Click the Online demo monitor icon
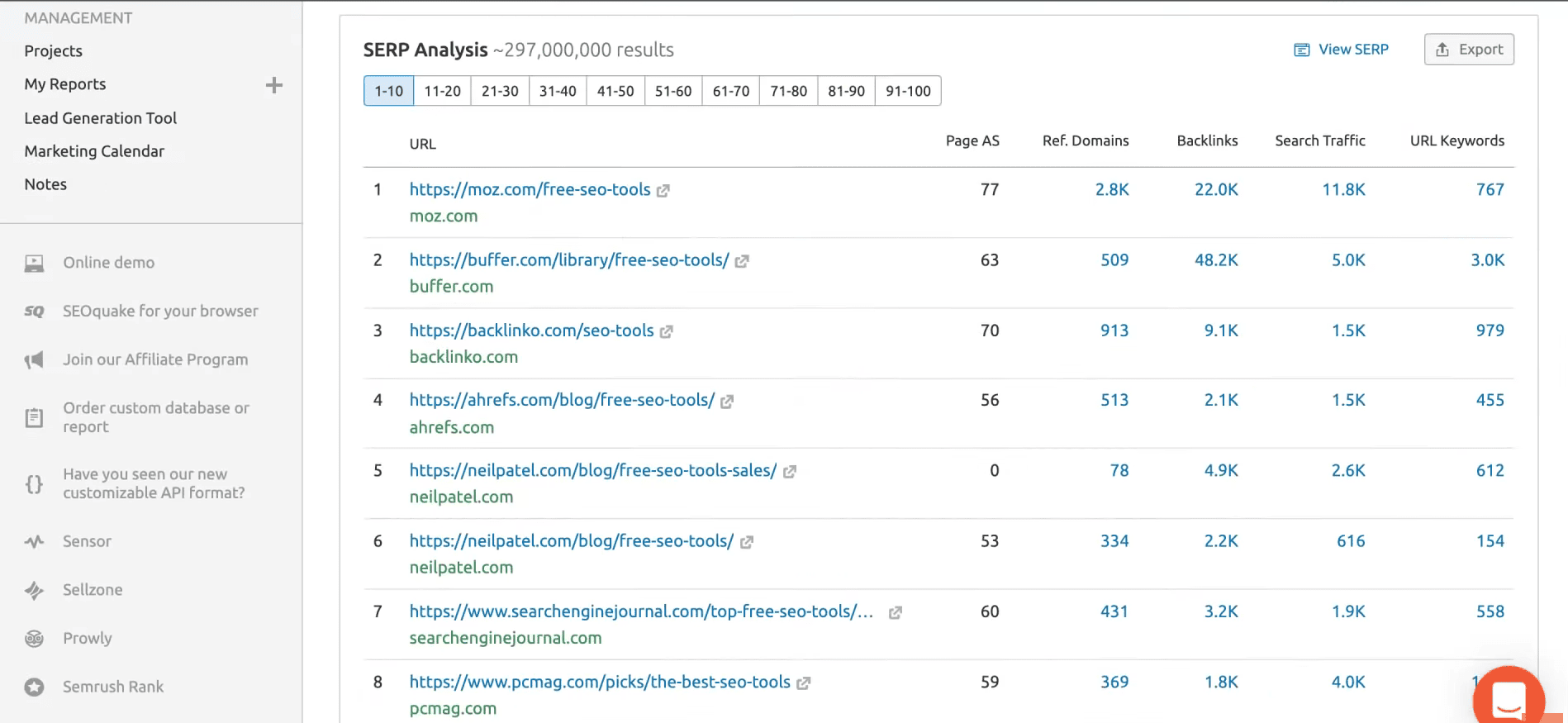Viewport: 1568px width, 723px height. [34, 264]
